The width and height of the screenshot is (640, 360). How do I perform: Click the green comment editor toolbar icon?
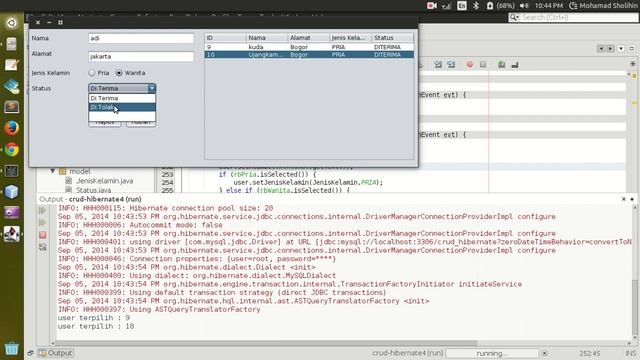coord(502,64)
